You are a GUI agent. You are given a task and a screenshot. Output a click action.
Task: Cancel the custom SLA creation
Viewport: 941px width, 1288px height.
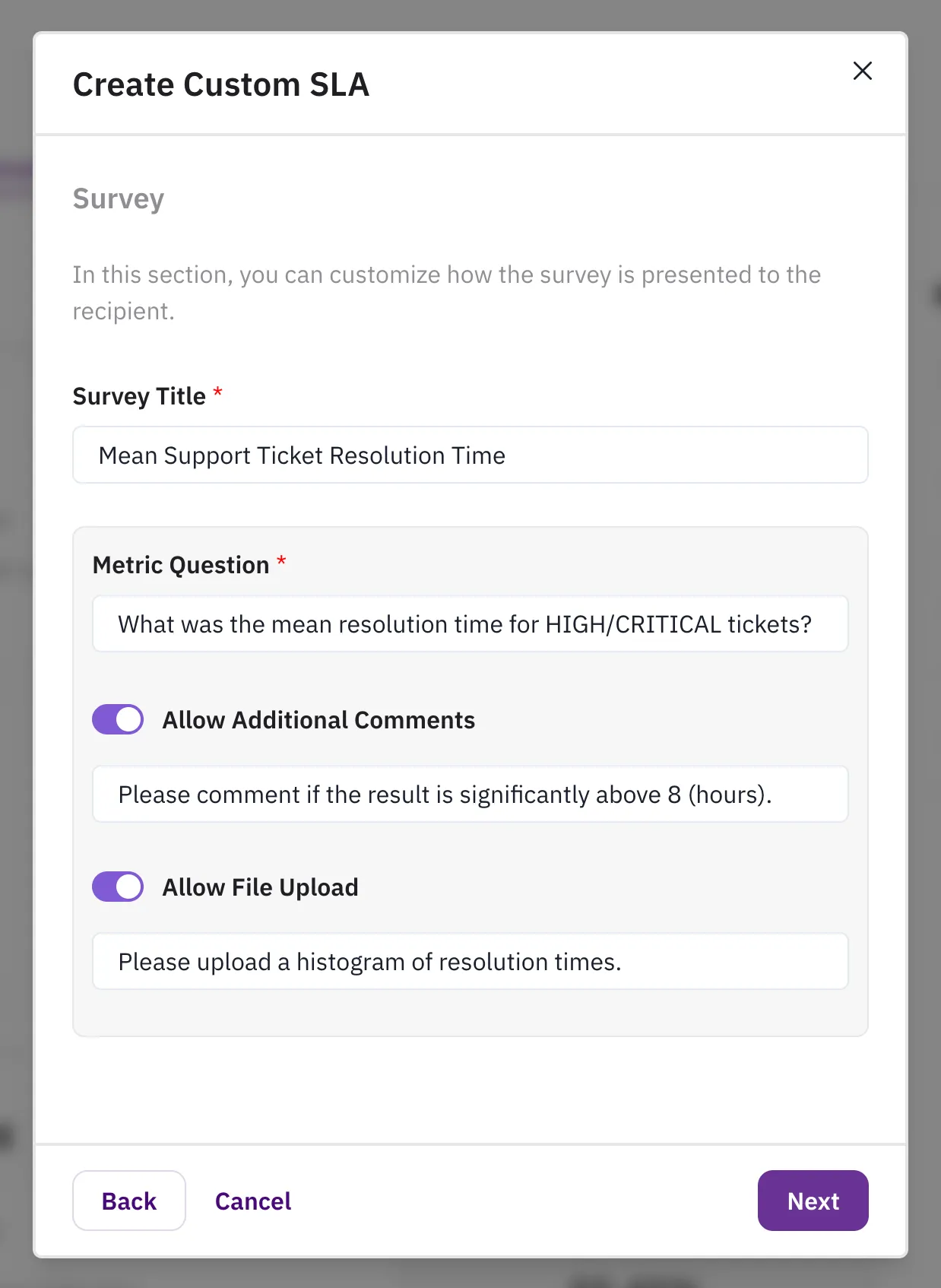coord(252,1201)
